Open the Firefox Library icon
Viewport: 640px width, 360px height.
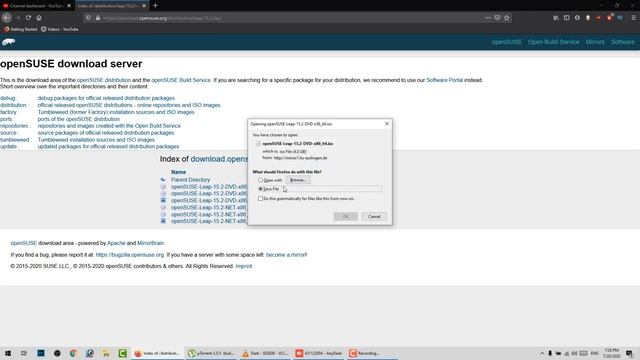click(556, 18)
